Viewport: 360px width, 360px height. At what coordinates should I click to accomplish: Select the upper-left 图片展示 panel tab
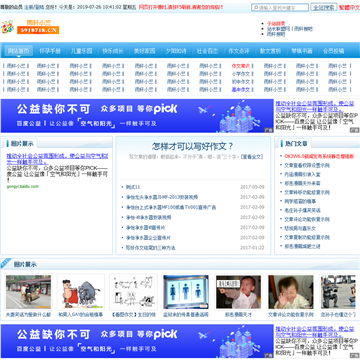point(21,144)
